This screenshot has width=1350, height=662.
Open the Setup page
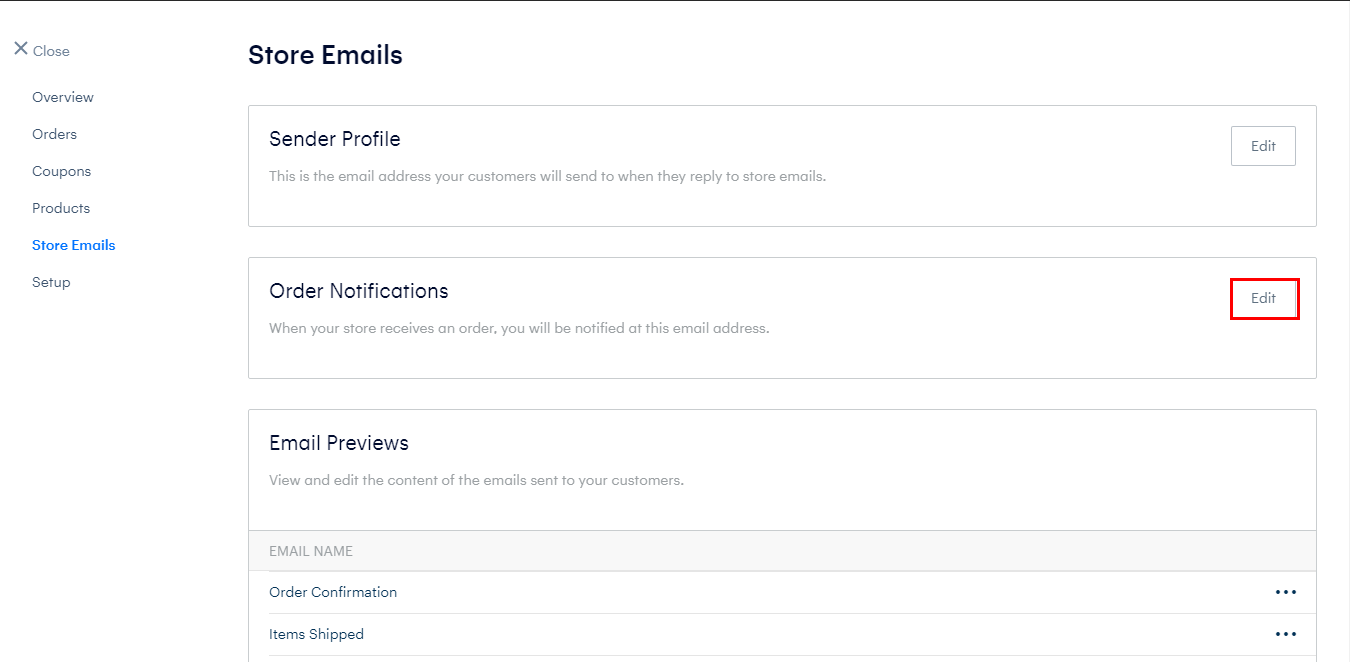point(51,282)
